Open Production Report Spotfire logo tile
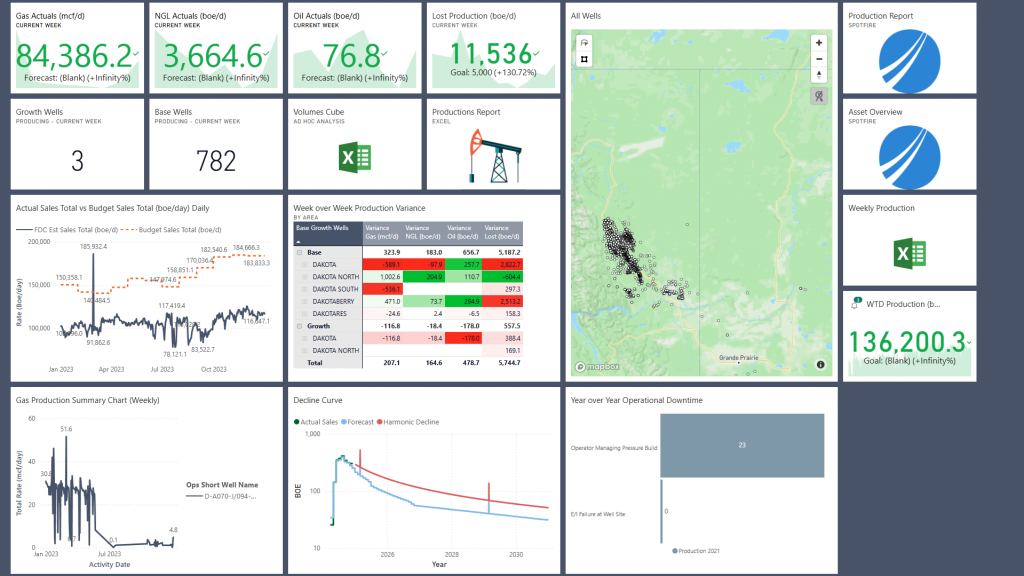Screen dimensions: 1024x576 [x=908, y=61]
